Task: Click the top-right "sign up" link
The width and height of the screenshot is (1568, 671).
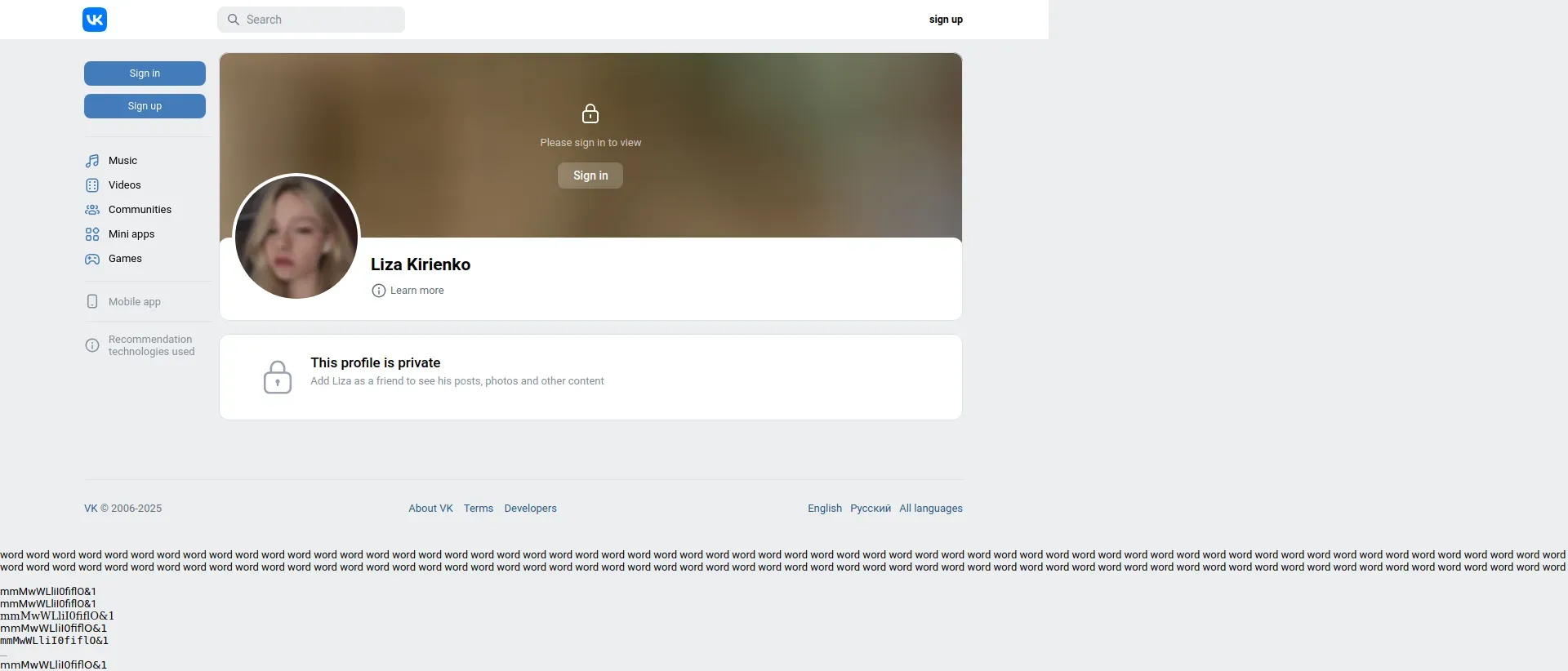Action: [946, 20]
